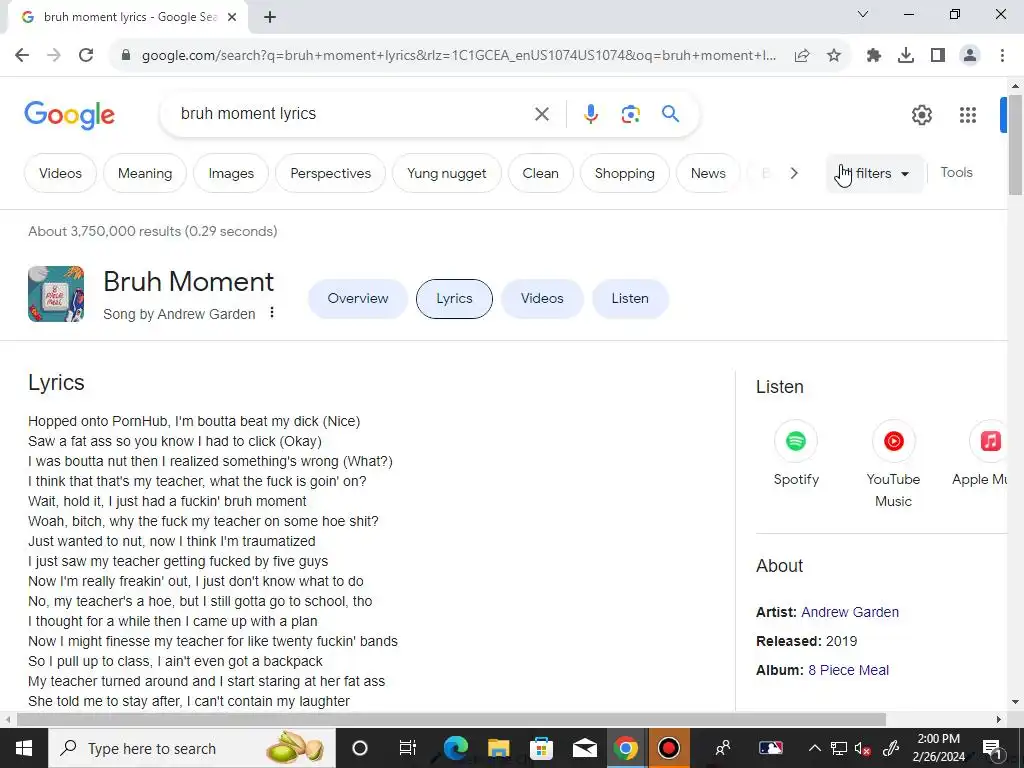
Task: Select the Meaning filter chip
Action: [x=145, y=174]
